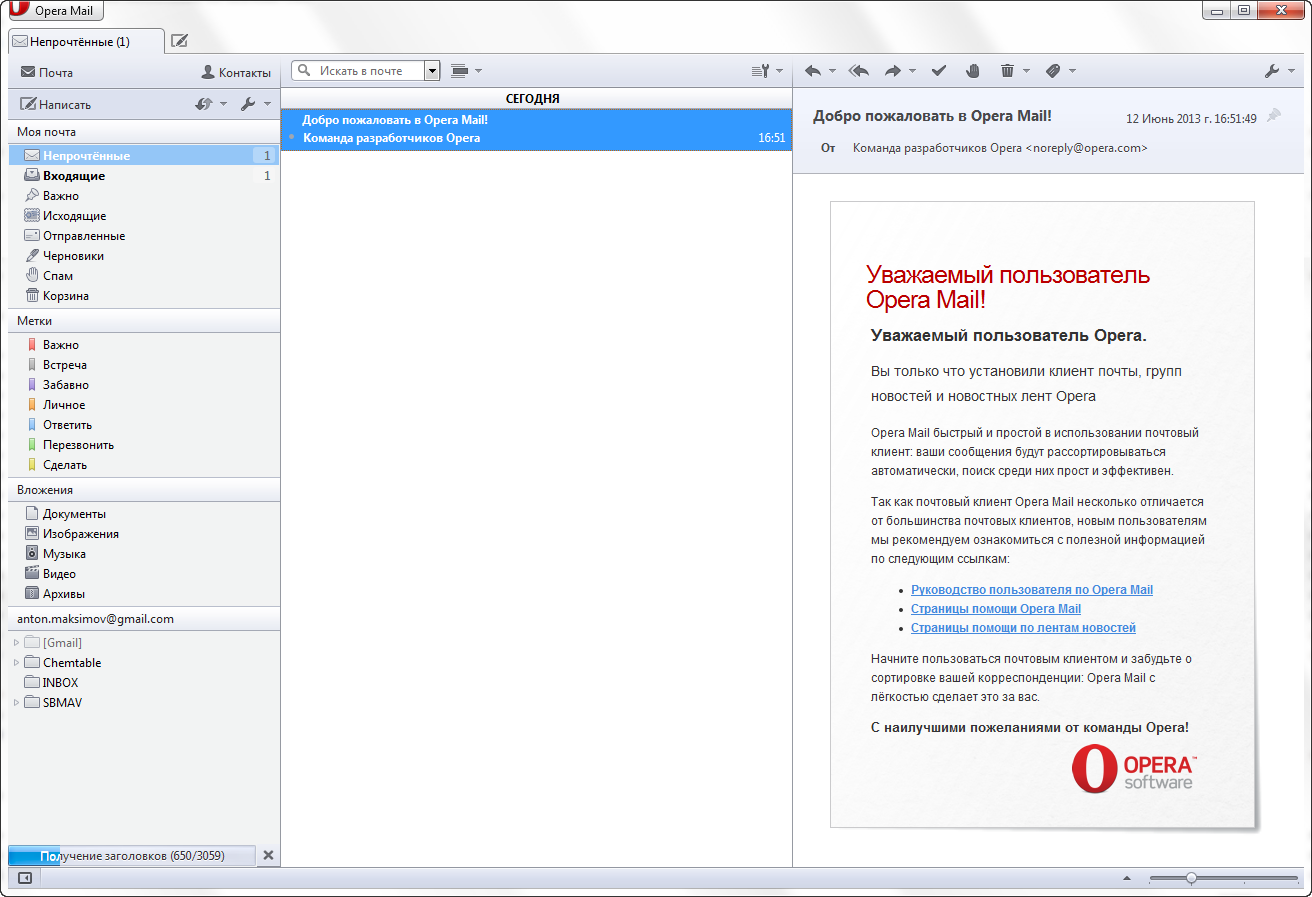Open the label tag dropdown arrow

(x=1072, y=72)
